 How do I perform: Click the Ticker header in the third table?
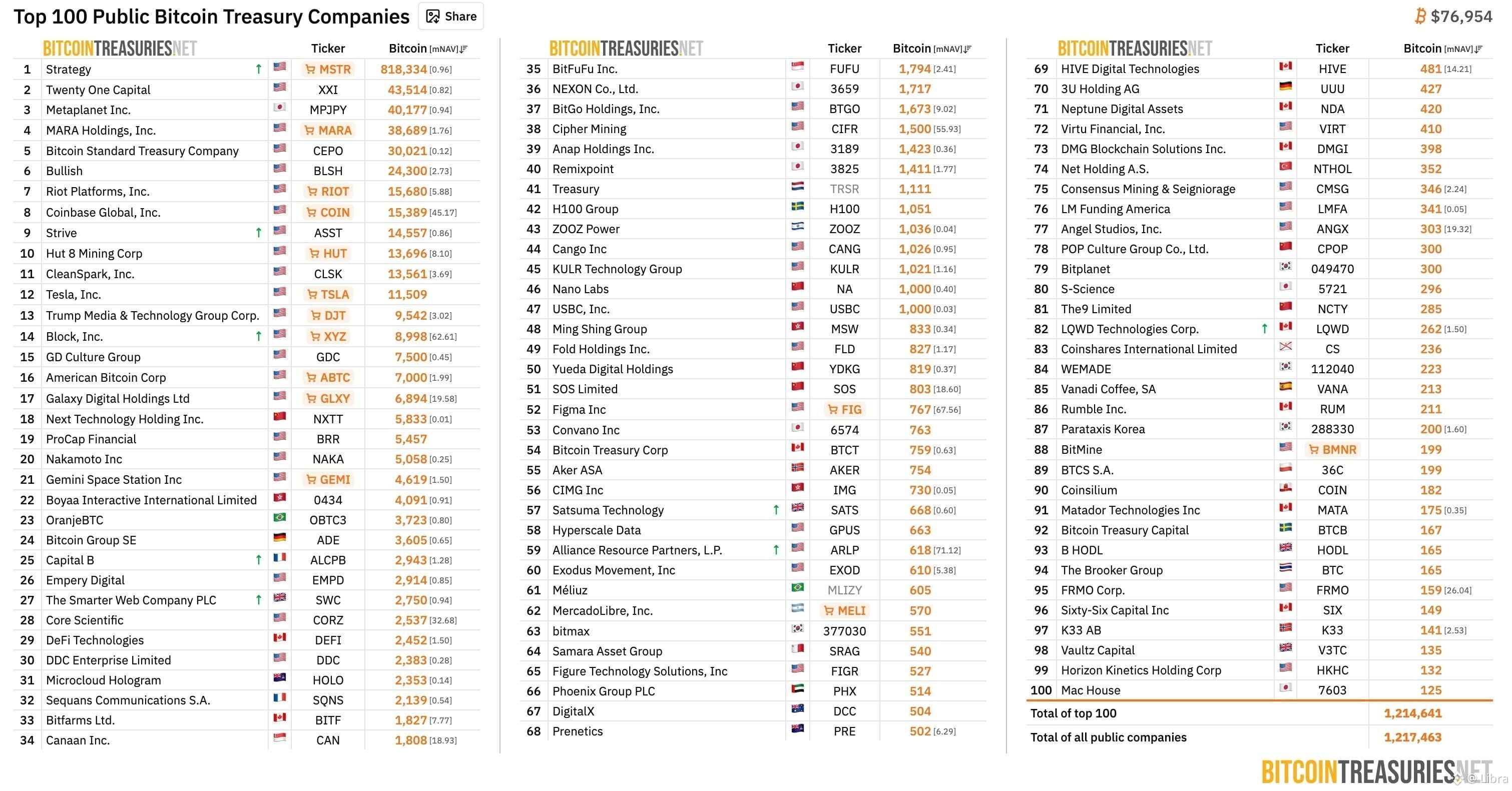pyautogui.click(x=1332, y=48)
